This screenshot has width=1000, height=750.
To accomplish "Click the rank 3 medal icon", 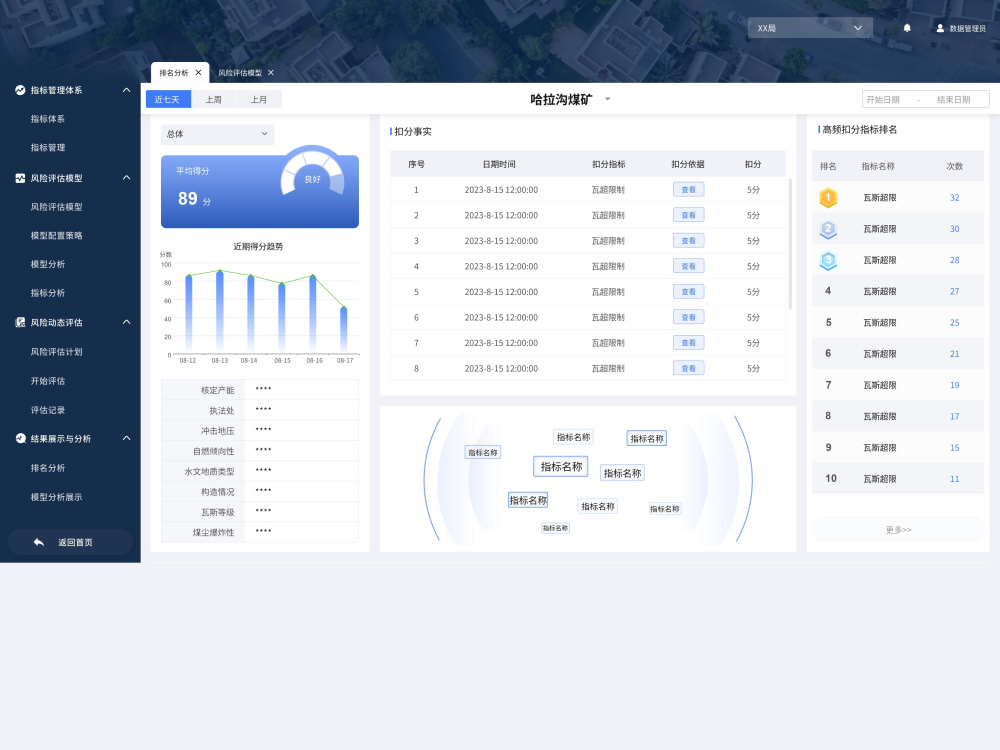I will pyautogui.click(x=828, y=260).
